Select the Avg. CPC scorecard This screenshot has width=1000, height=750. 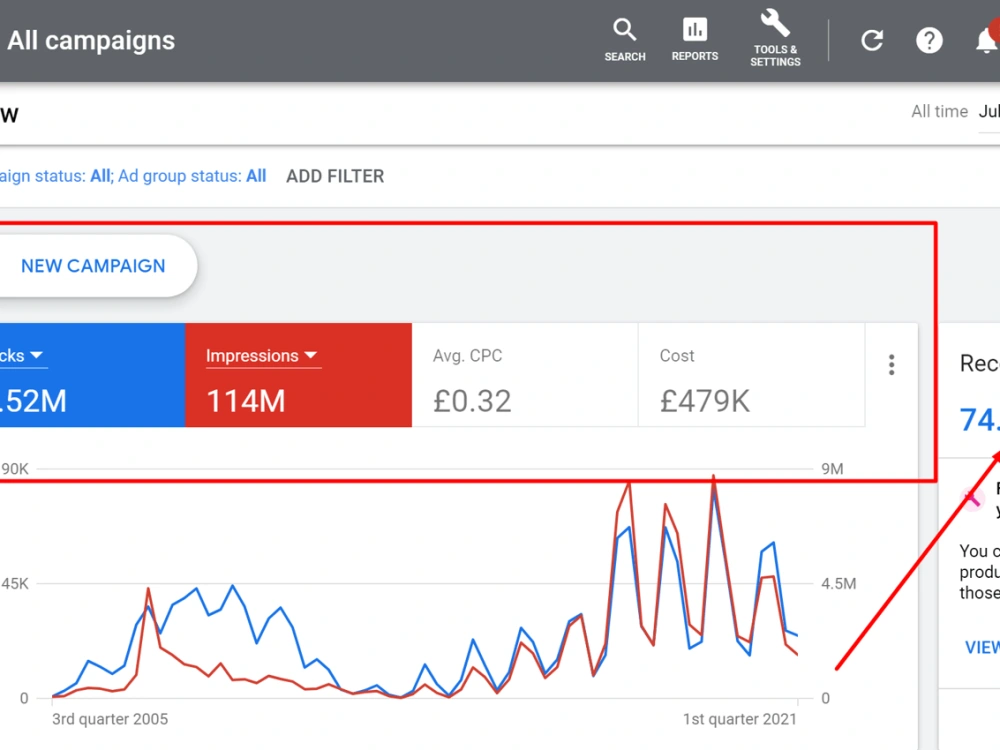525,375
